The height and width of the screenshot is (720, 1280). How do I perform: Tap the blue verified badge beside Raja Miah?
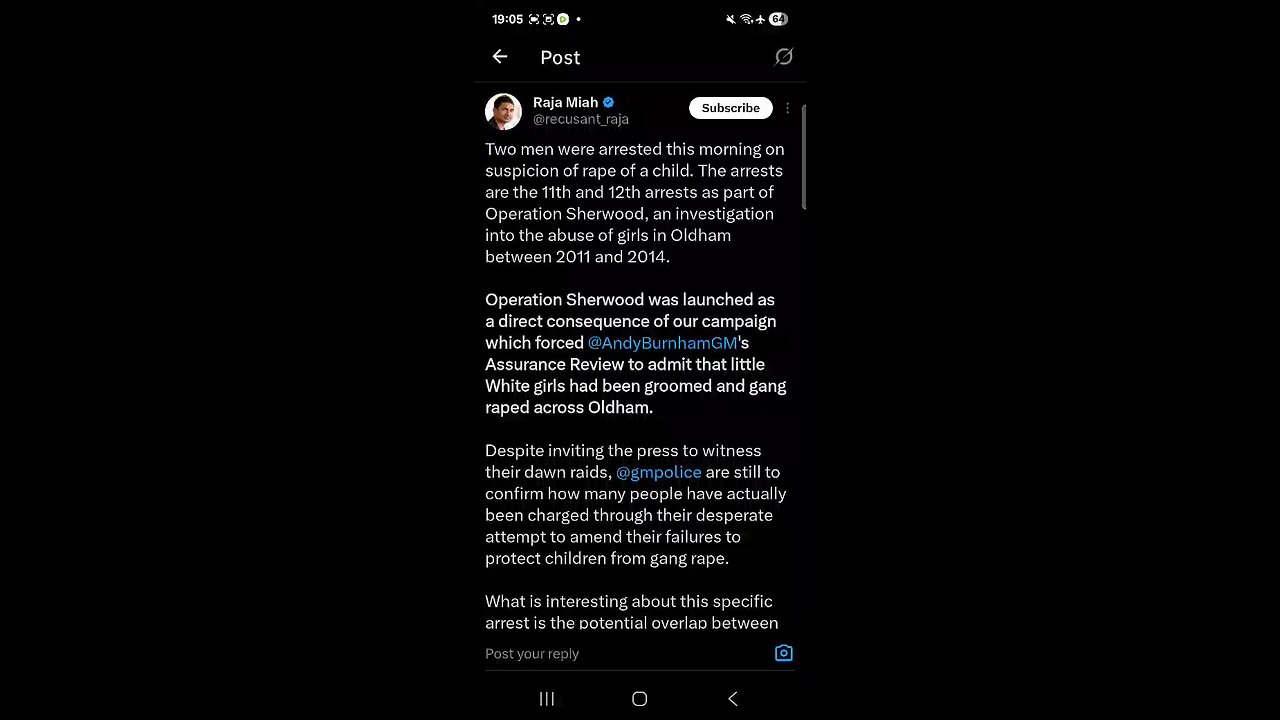609,102
